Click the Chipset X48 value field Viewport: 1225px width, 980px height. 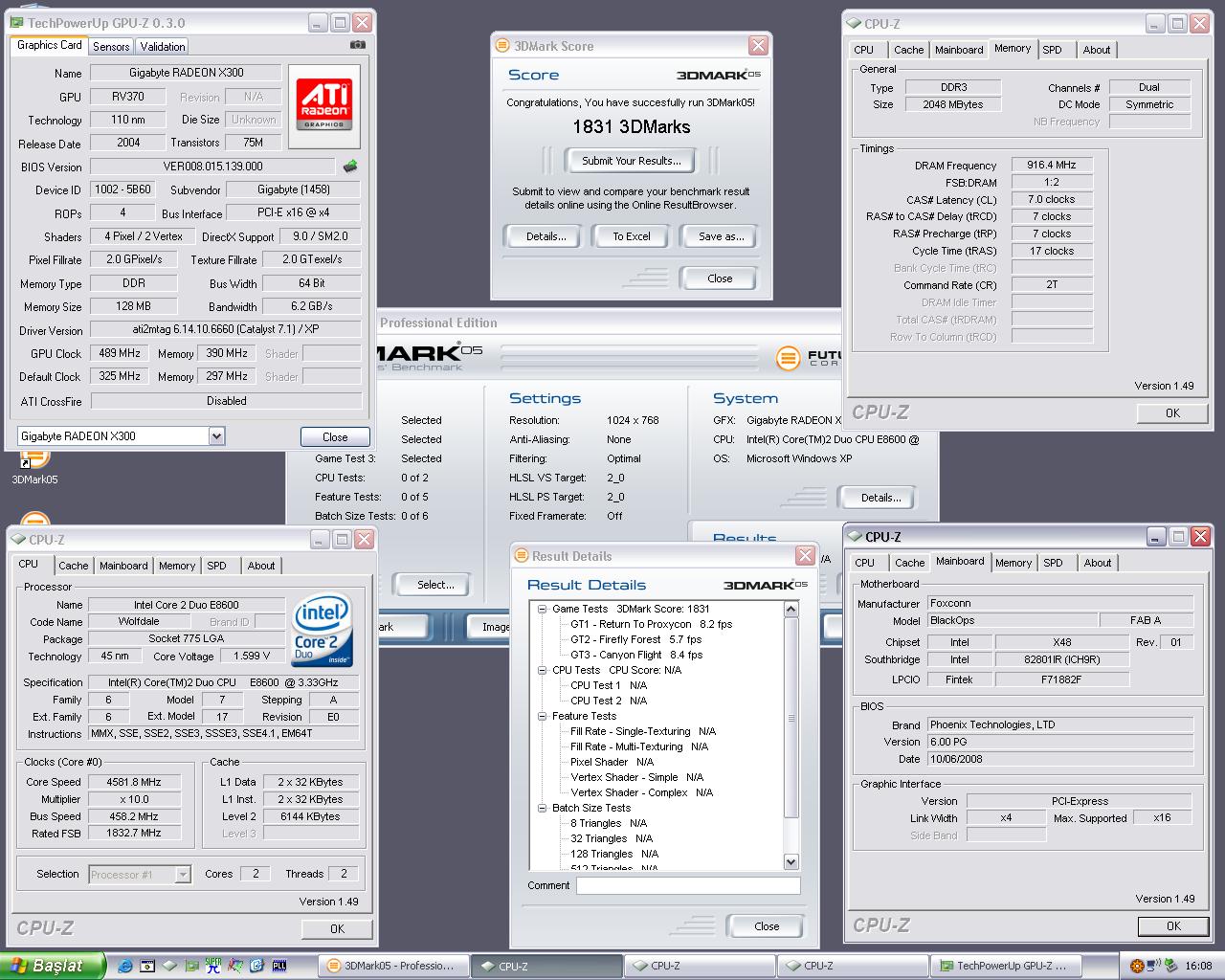coord(1061,642)
